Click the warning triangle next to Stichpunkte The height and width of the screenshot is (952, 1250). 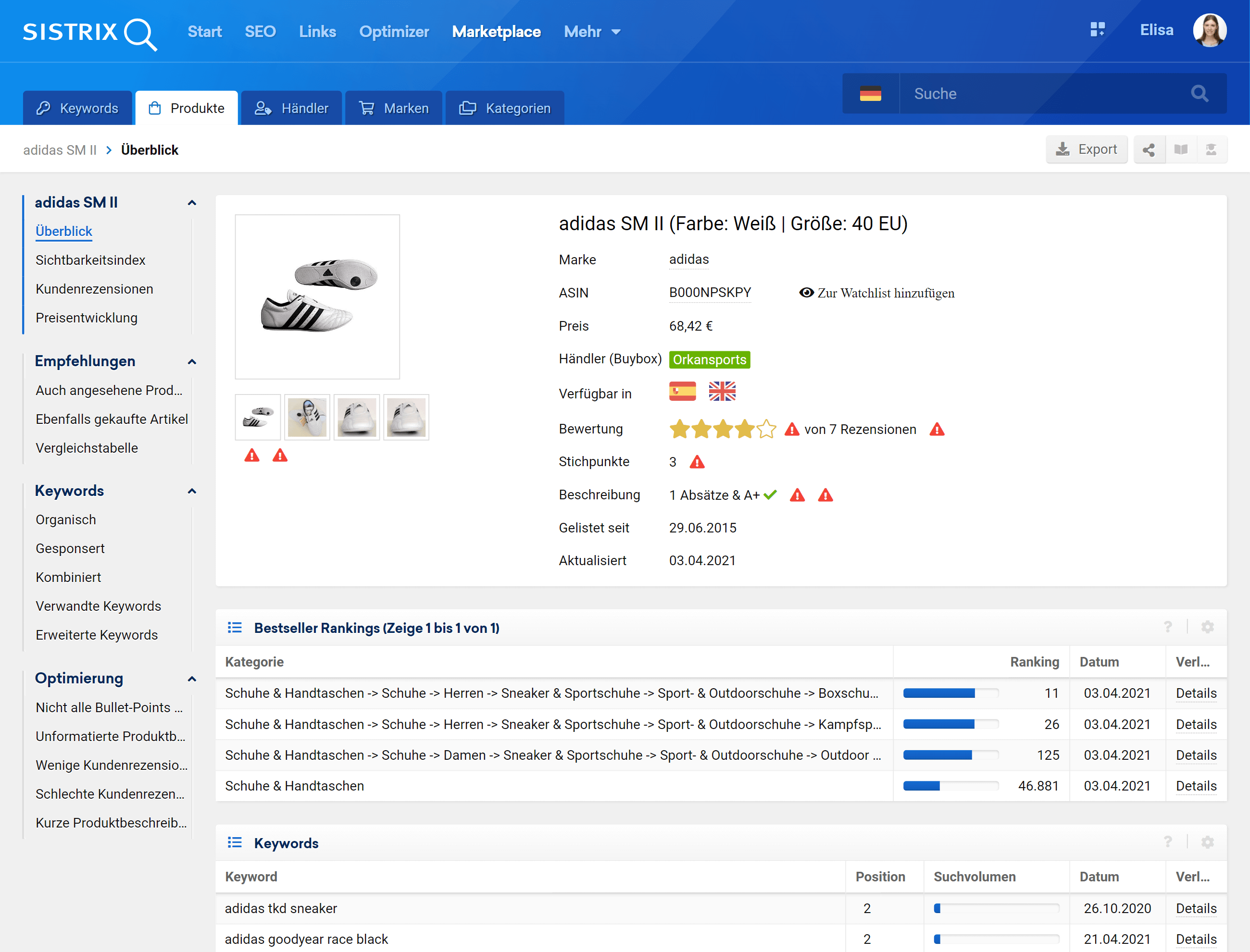pos(697,462)
